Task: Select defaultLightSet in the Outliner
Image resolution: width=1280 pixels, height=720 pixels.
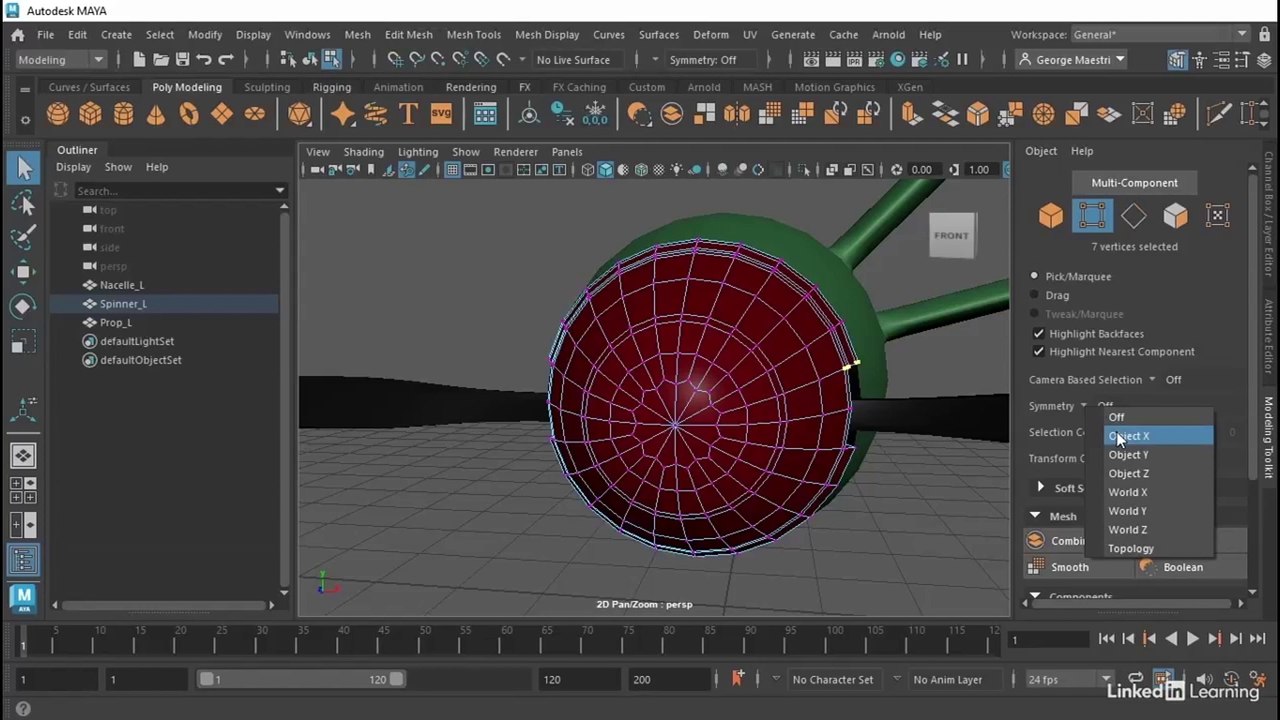Action: coord(137,341)
